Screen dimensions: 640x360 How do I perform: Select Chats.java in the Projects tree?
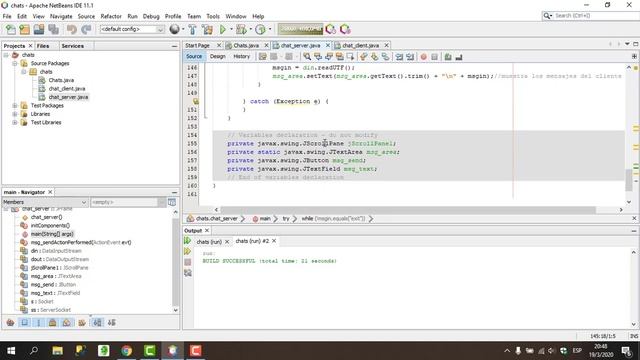(61, 80)
